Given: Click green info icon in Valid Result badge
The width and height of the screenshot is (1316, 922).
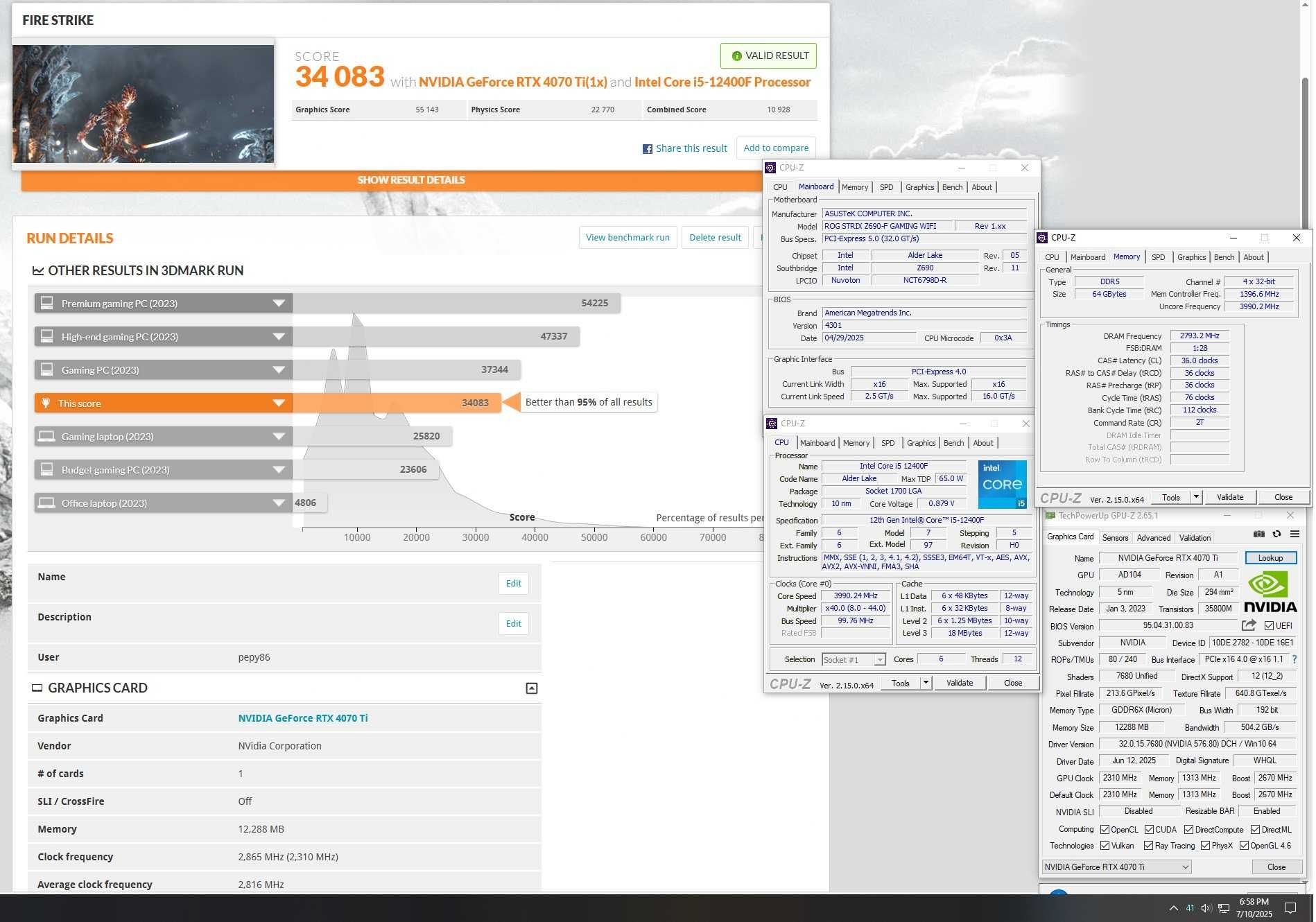Looking at the screenshot, I should [736, 56].
